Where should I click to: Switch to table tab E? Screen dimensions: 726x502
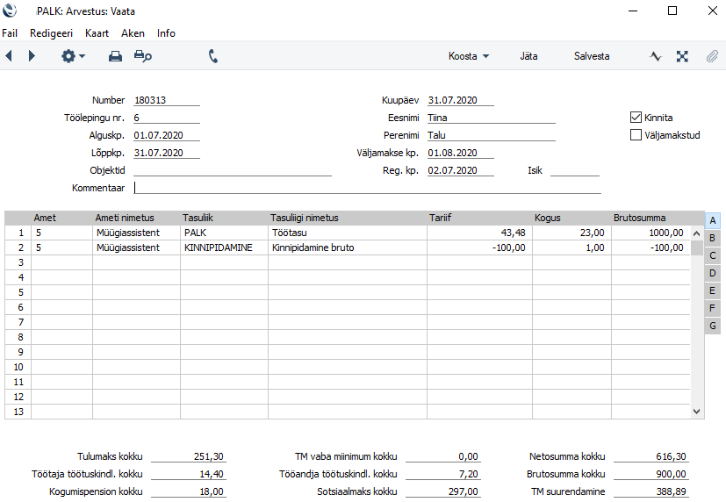[713, 291]
